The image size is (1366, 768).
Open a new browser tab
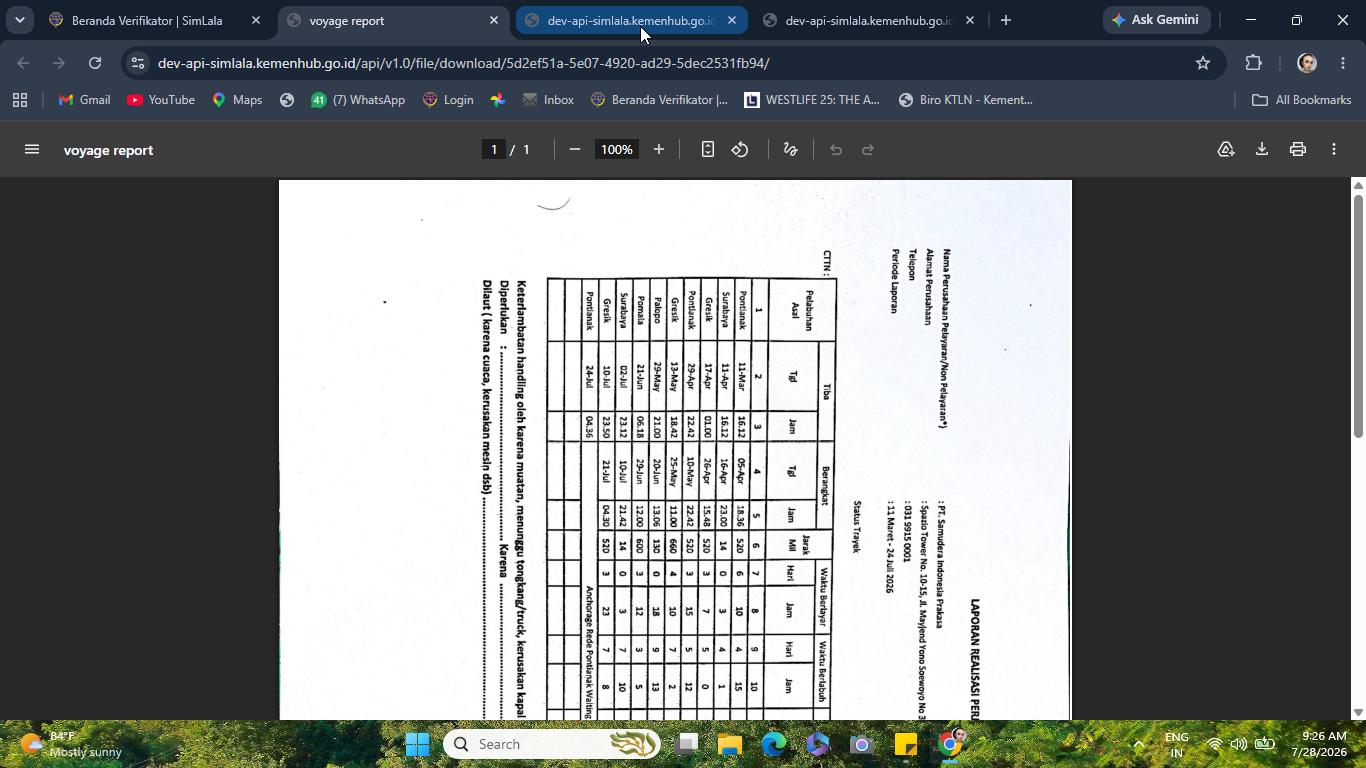click(1006, 20)
